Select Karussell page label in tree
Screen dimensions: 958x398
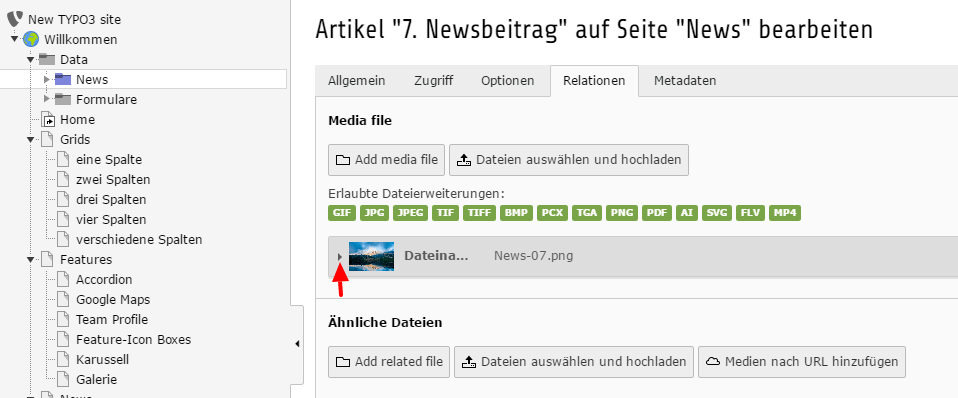click(x=103, y=359)
